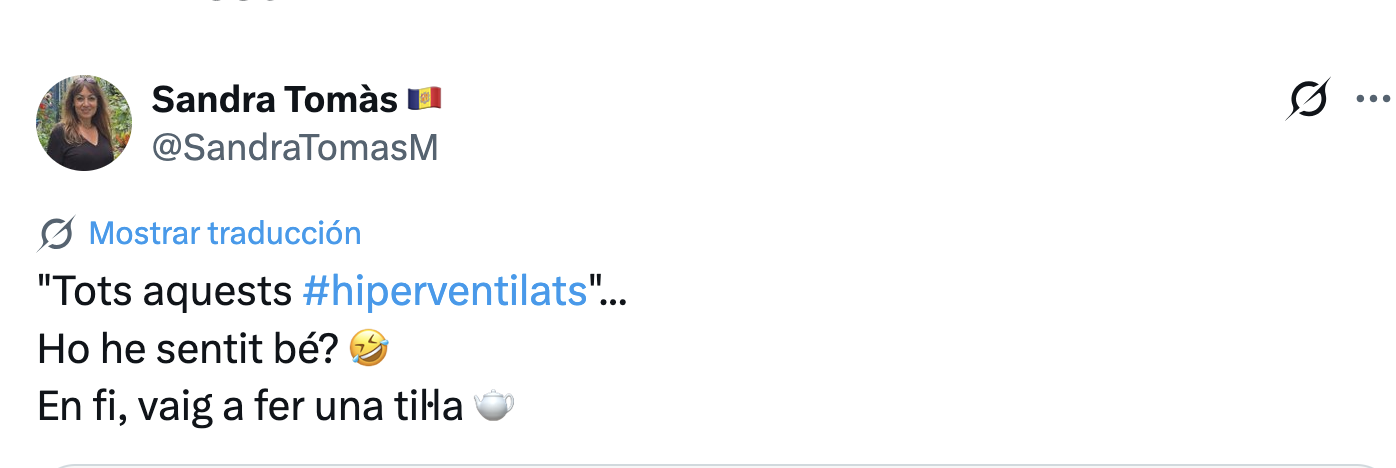The width and height of the screenshot is (1396, 468).
Task: Click the Andorra flag emoji after the name
Action: (x=424, y=99)
